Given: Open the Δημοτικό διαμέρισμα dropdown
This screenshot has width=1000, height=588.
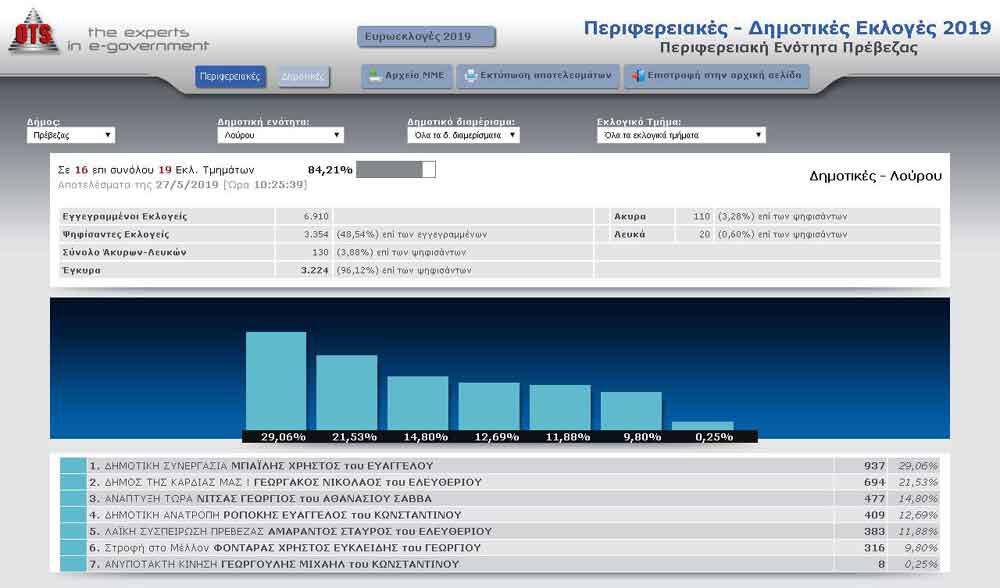Looking at the screenshot, I should click(464, 135).
